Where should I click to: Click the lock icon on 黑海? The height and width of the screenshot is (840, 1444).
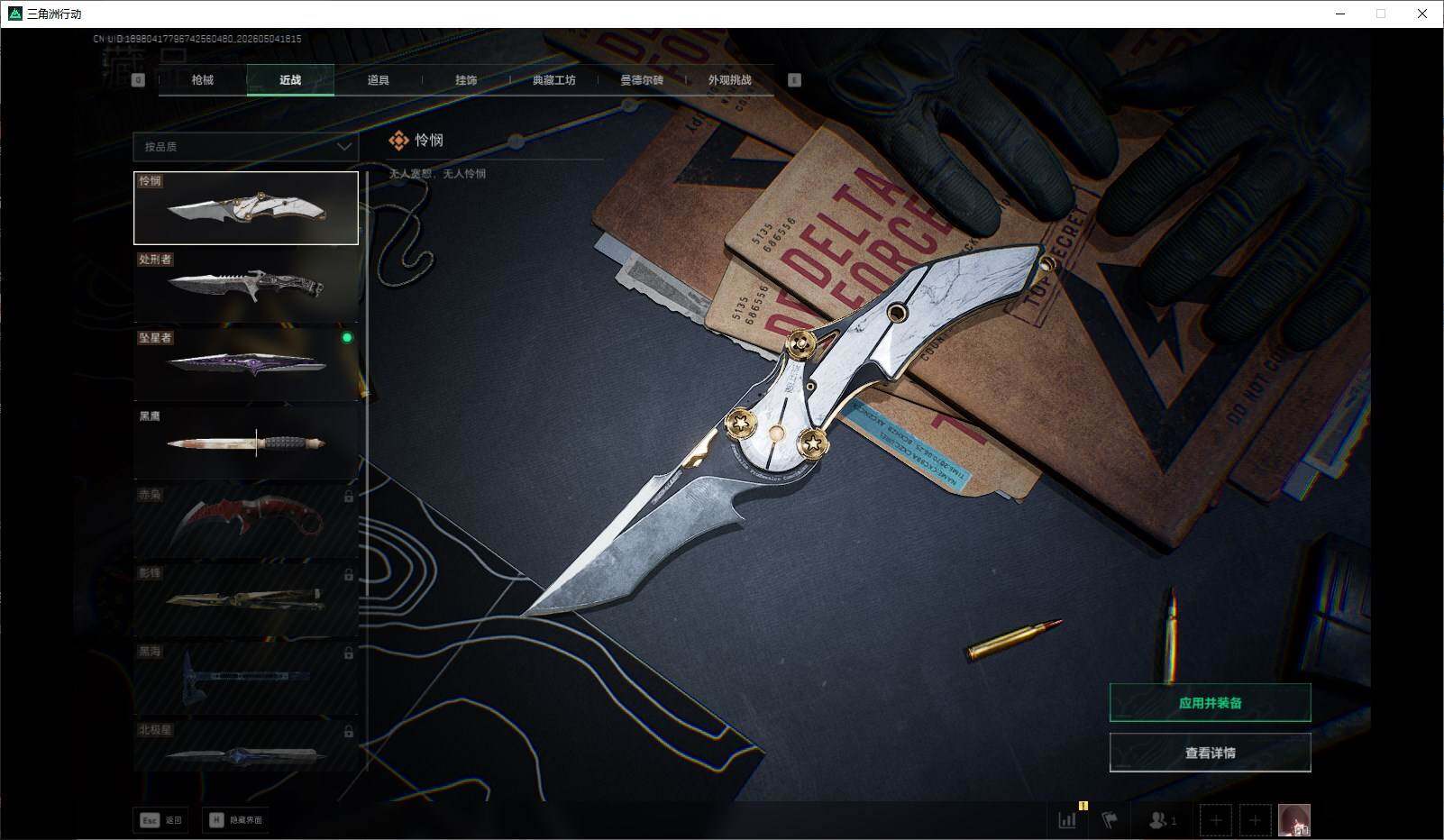coord(349,653)
